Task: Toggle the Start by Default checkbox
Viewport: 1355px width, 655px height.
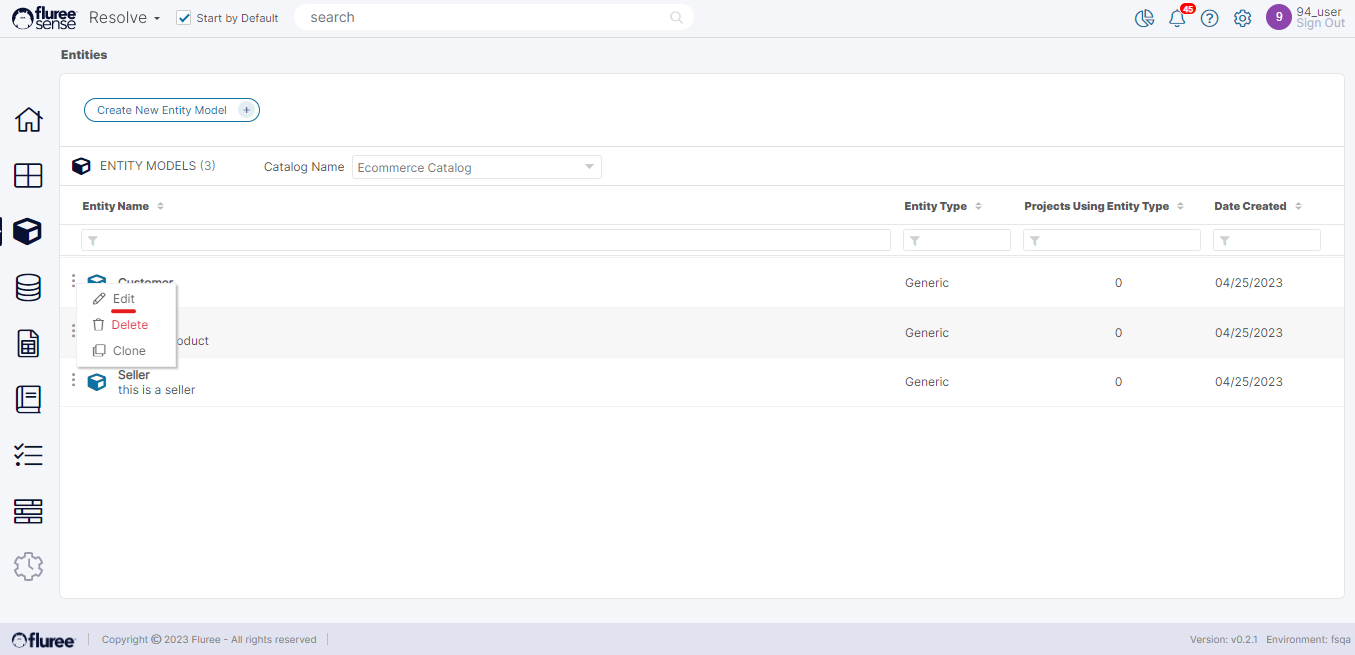Action: [x=183, y=18]
